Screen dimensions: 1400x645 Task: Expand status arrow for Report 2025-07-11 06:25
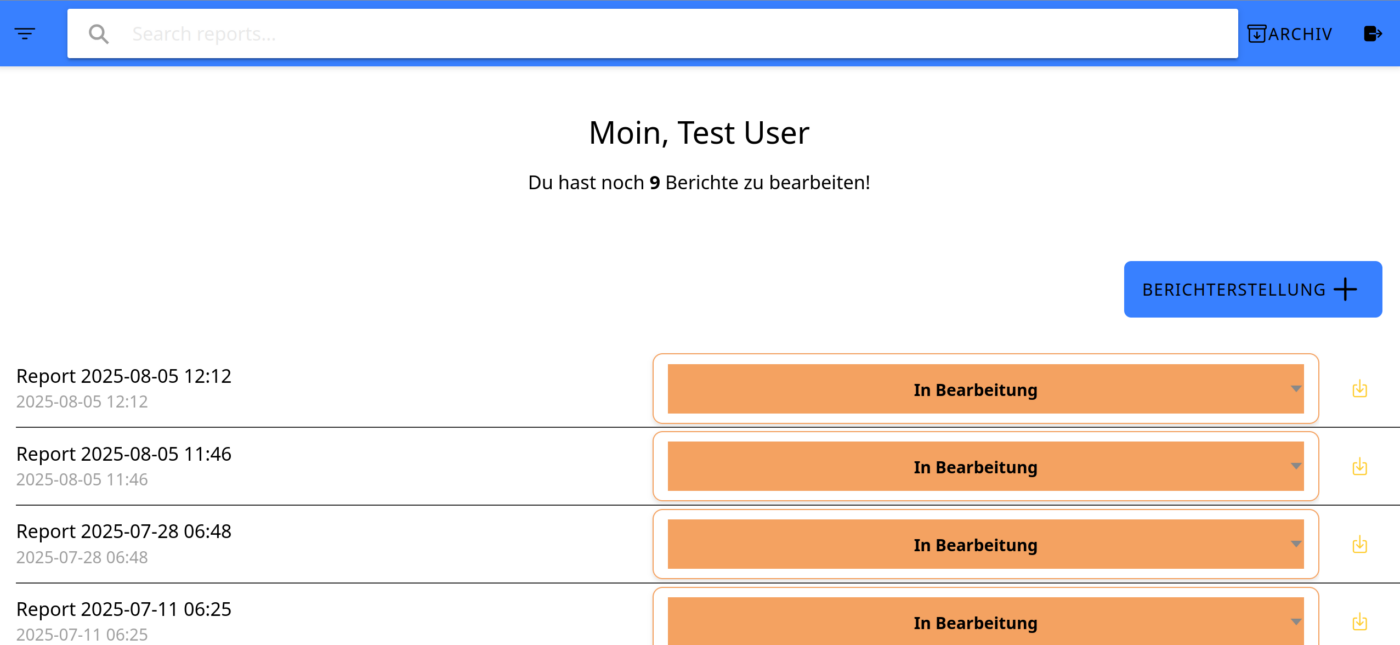click(x=1295, y=622)
